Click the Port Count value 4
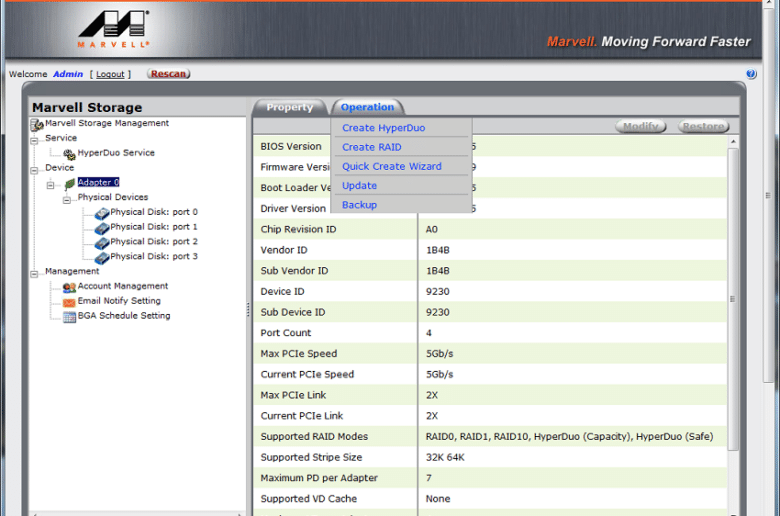The height and width of the screenshot is (516, 780). tap(429, 333)
